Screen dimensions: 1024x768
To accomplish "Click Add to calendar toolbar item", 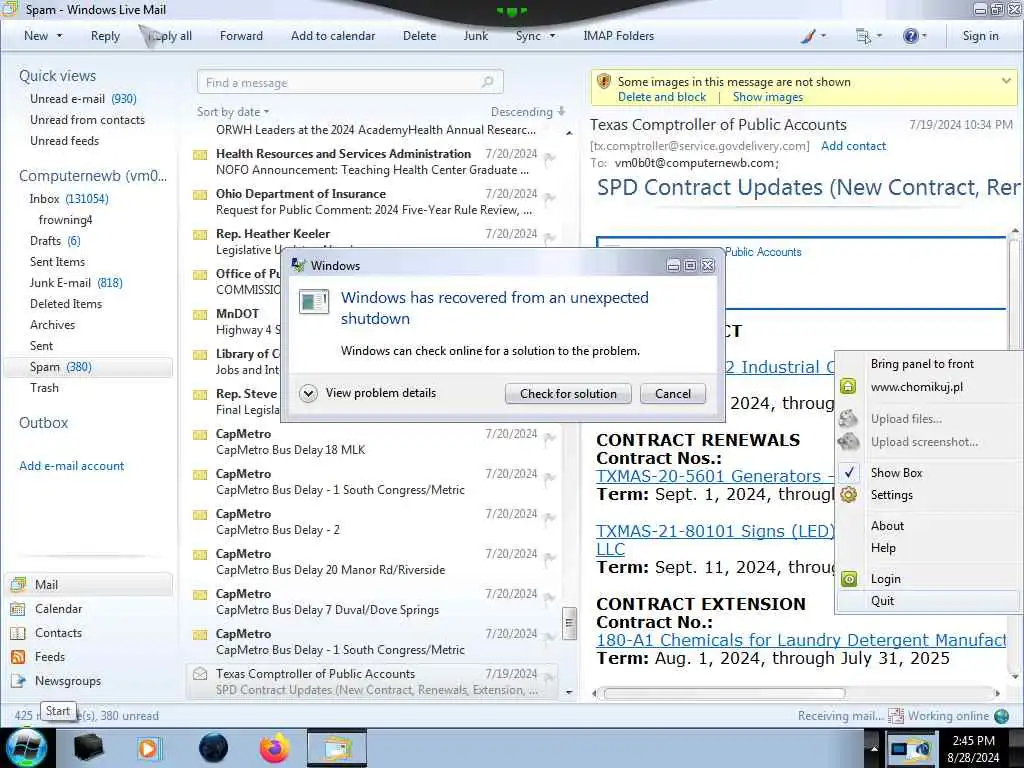I will click(333, 36).
